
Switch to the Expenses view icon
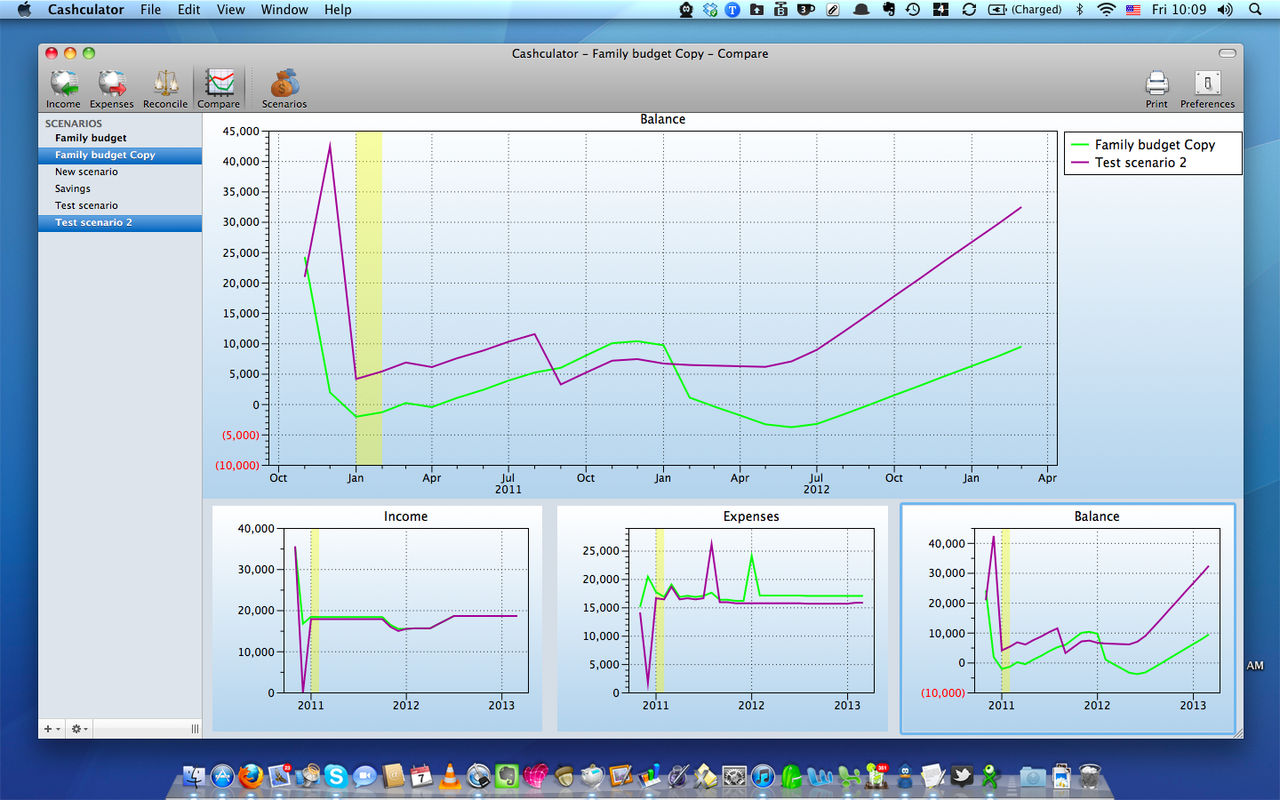point(112,88)
